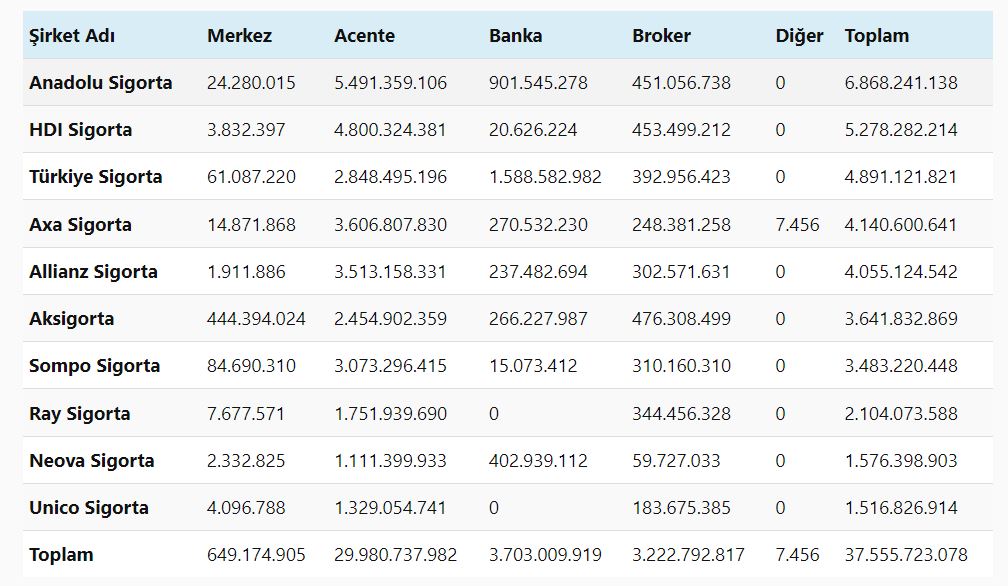Viewport: 1008px width, 586px height.
Task: Click the Unico Sigorta company name
Action: pyautogui.click(x=89, y=508)
